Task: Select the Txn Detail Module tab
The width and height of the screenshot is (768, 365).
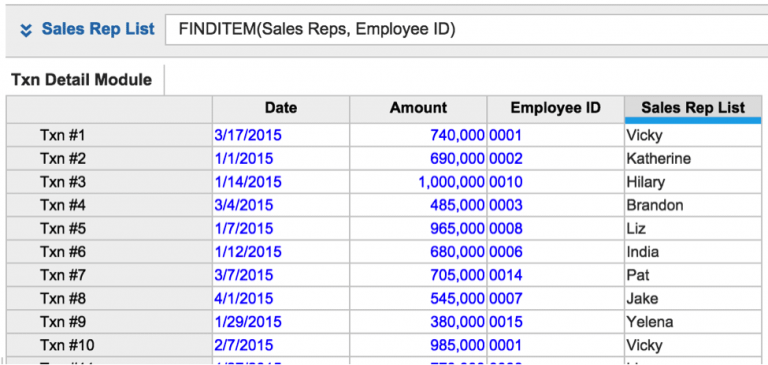Action: point(82,80)
